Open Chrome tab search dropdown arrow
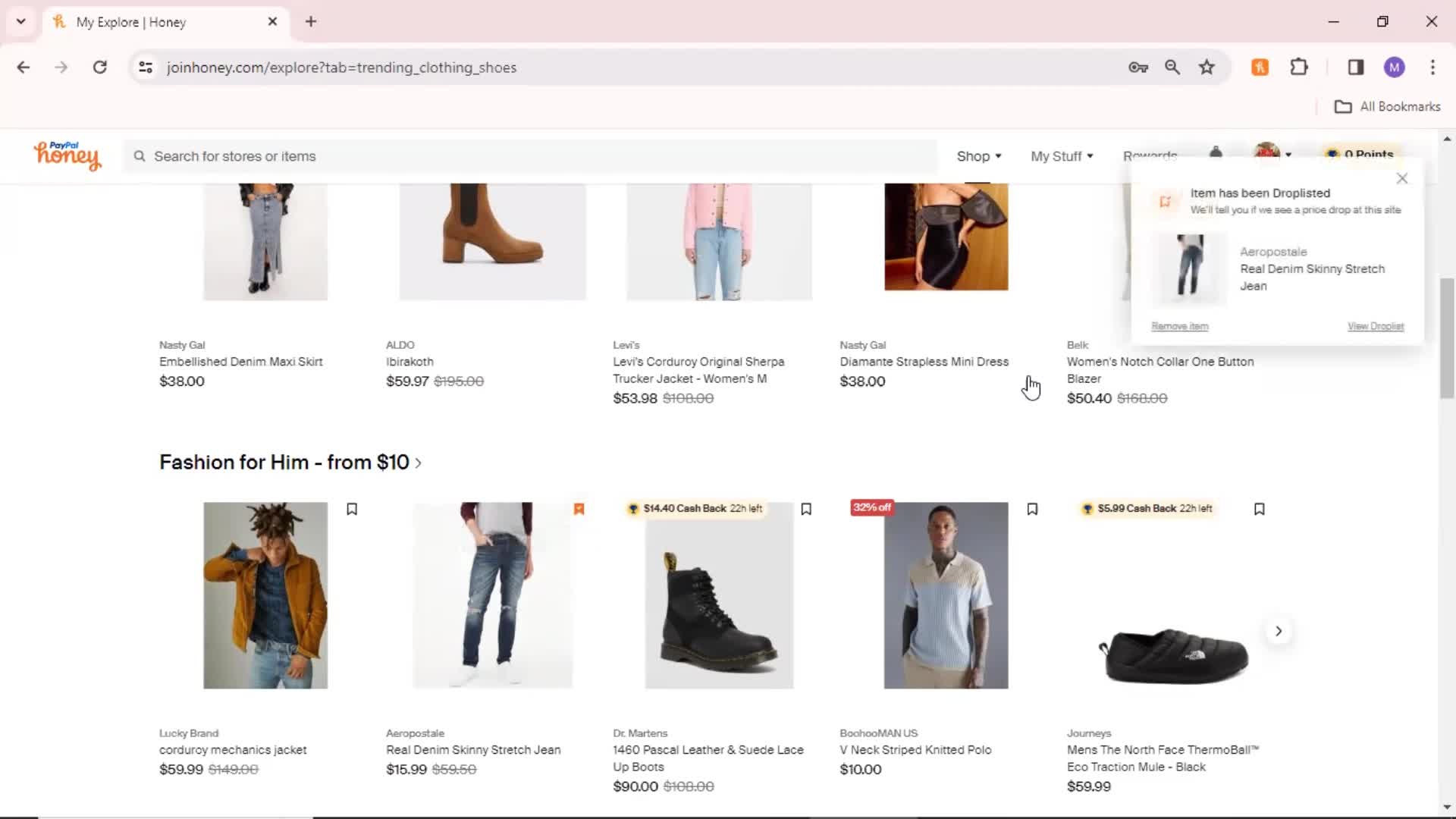1456x819 pixels. point(21,21)
